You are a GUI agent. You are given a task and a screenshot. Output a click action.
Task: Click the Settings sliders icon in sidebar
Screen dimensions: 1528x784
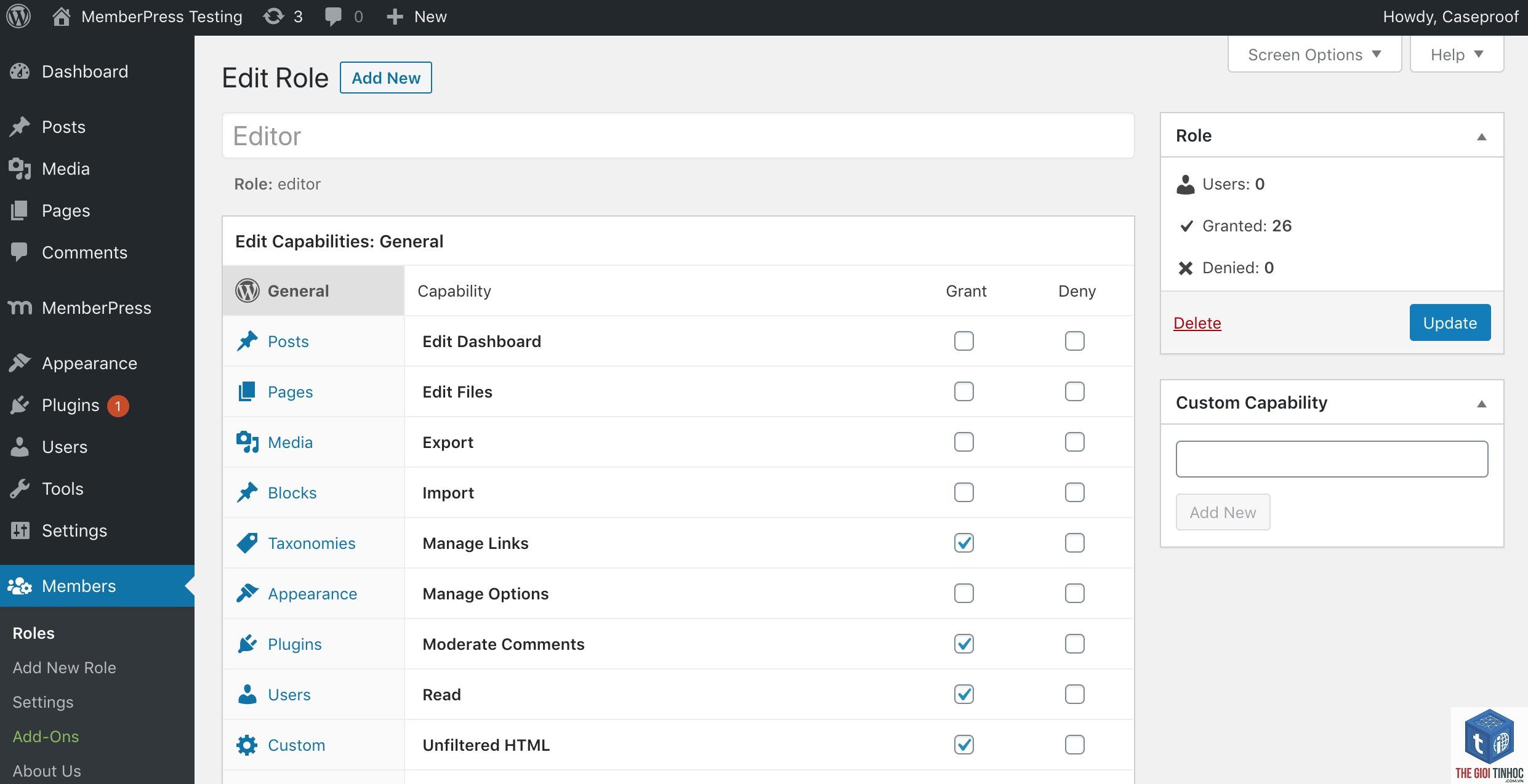[x=20, y=530]
